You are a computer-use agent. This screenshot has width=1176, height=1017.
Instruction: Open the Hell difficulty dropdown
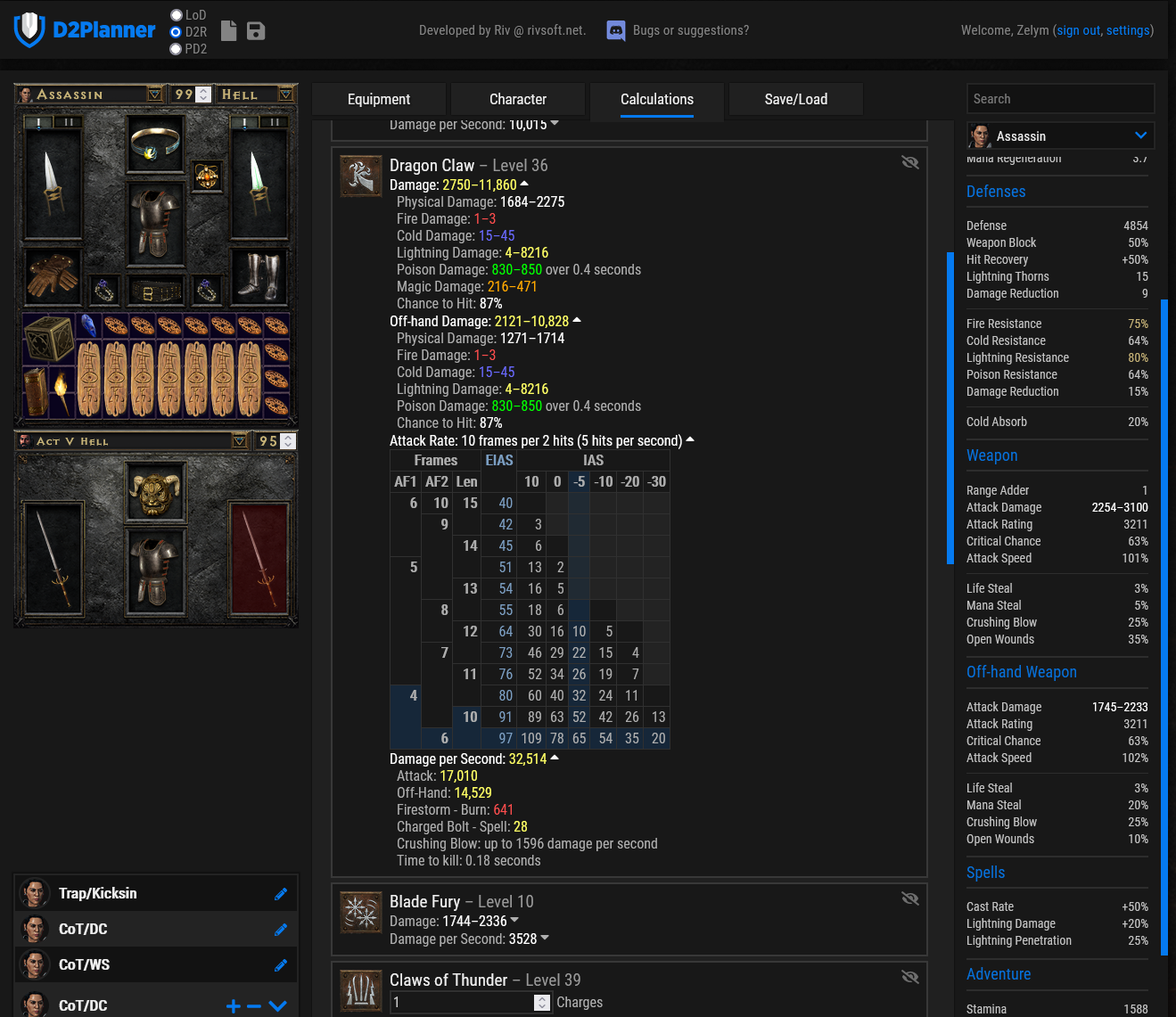pyautogui.click(x=285, y=94)
